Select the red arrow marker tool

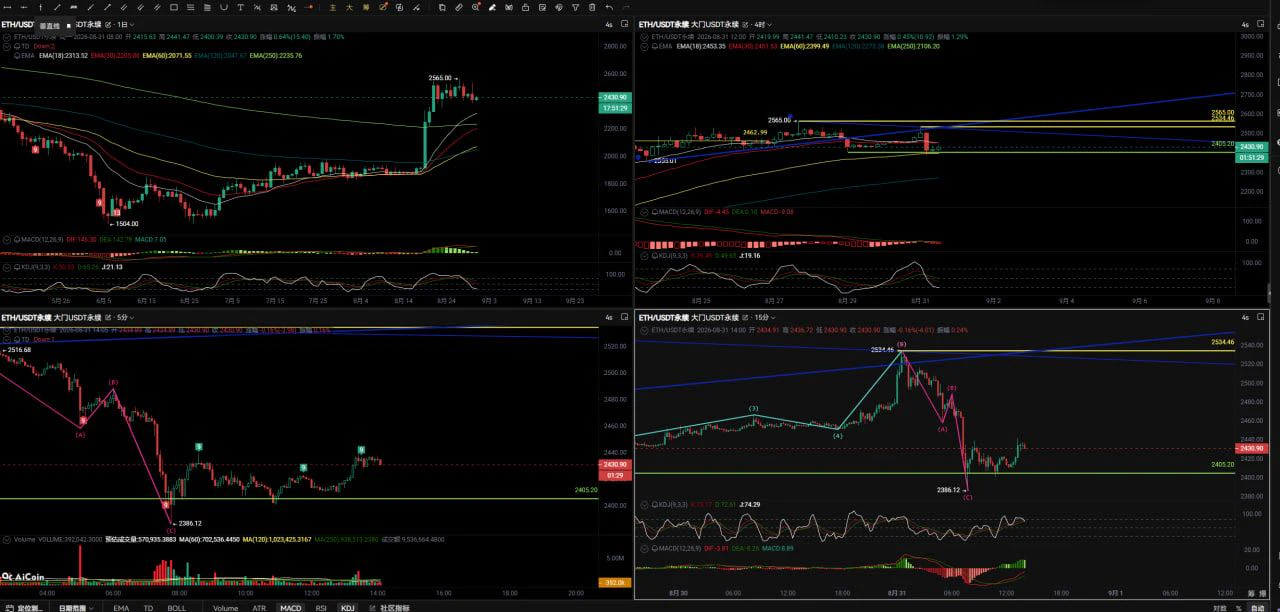click(x=309, y=7)
